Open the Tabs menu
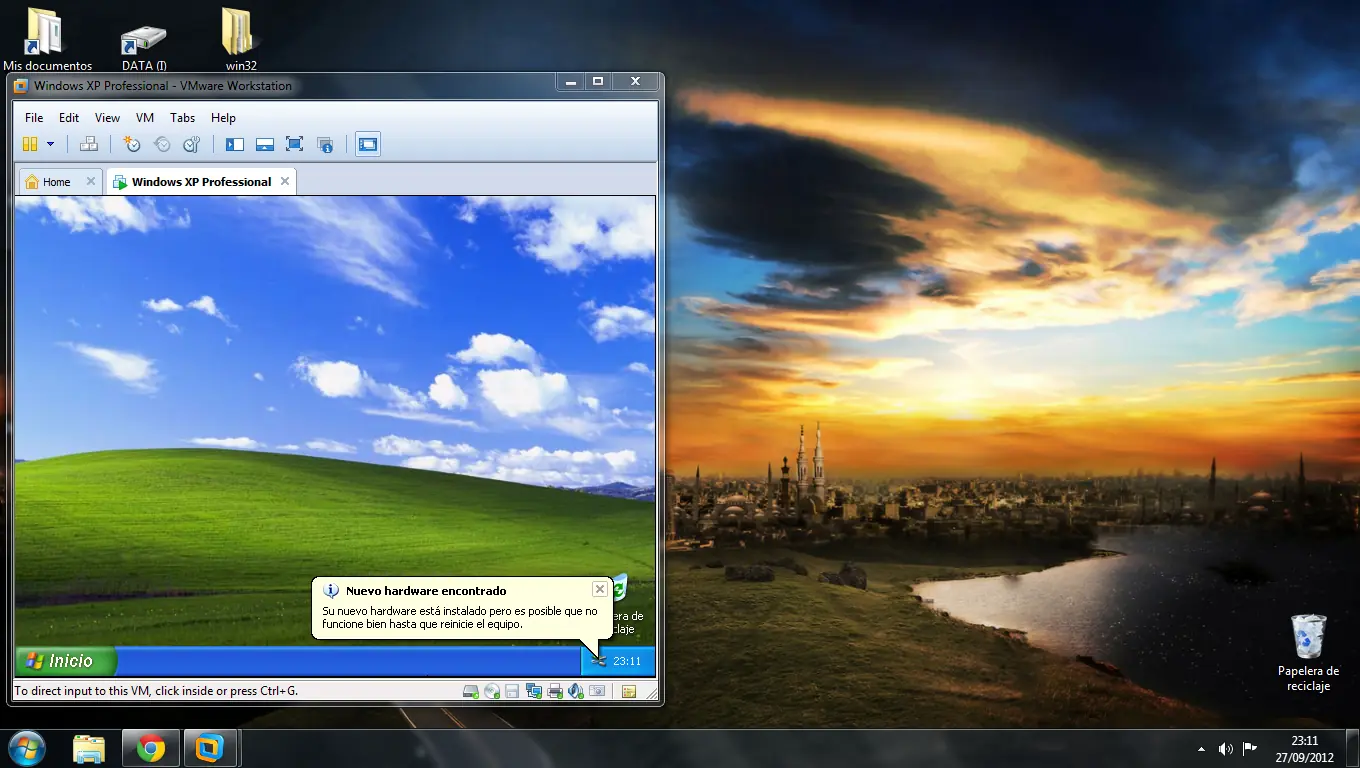This screenshot has width=1360, height=768. coord(182,118)
